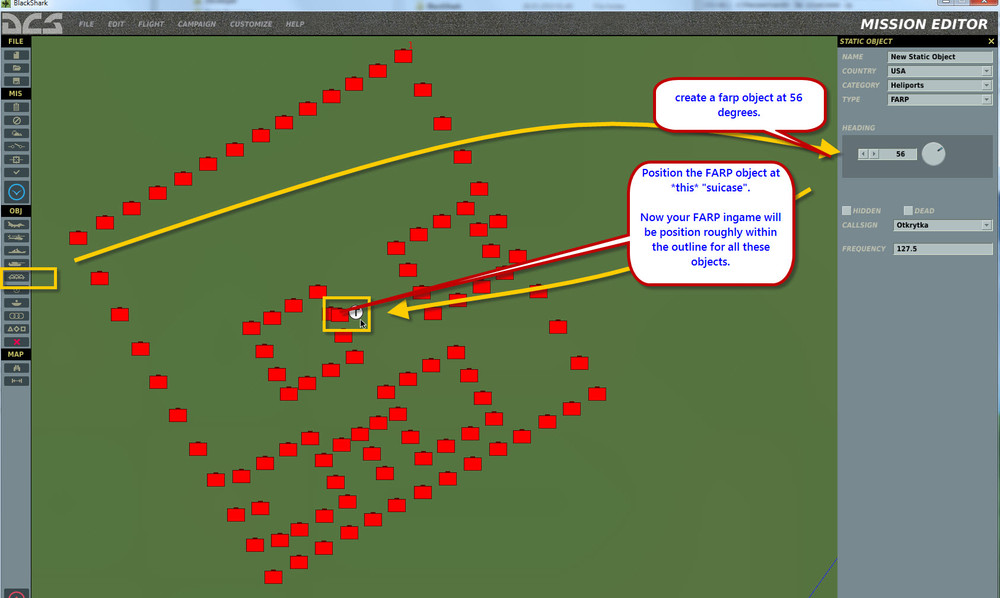
Task: Select the static object tool
Action: (16, 277)
